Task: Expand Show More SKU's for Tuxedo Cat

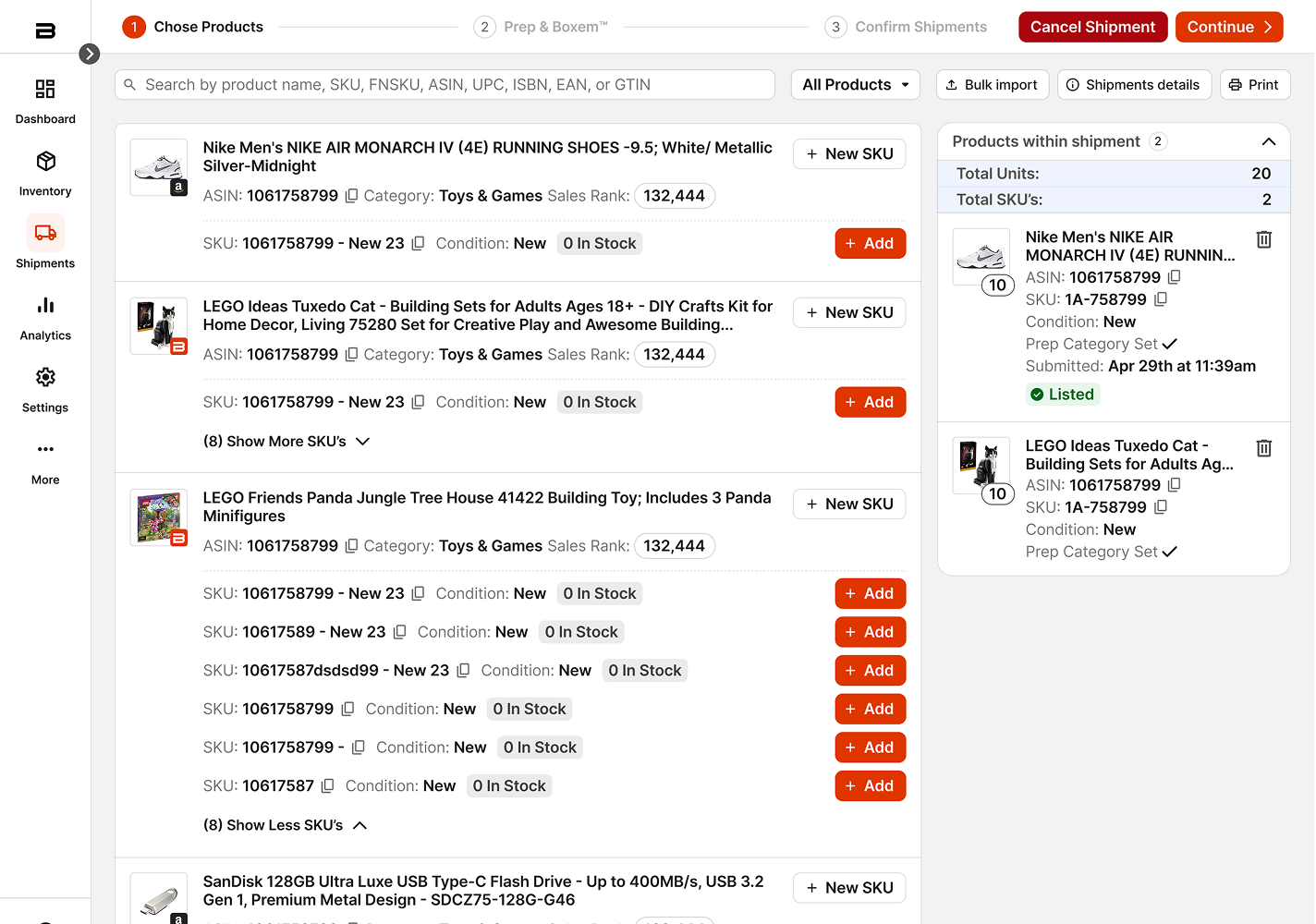Action: (286, 442)
